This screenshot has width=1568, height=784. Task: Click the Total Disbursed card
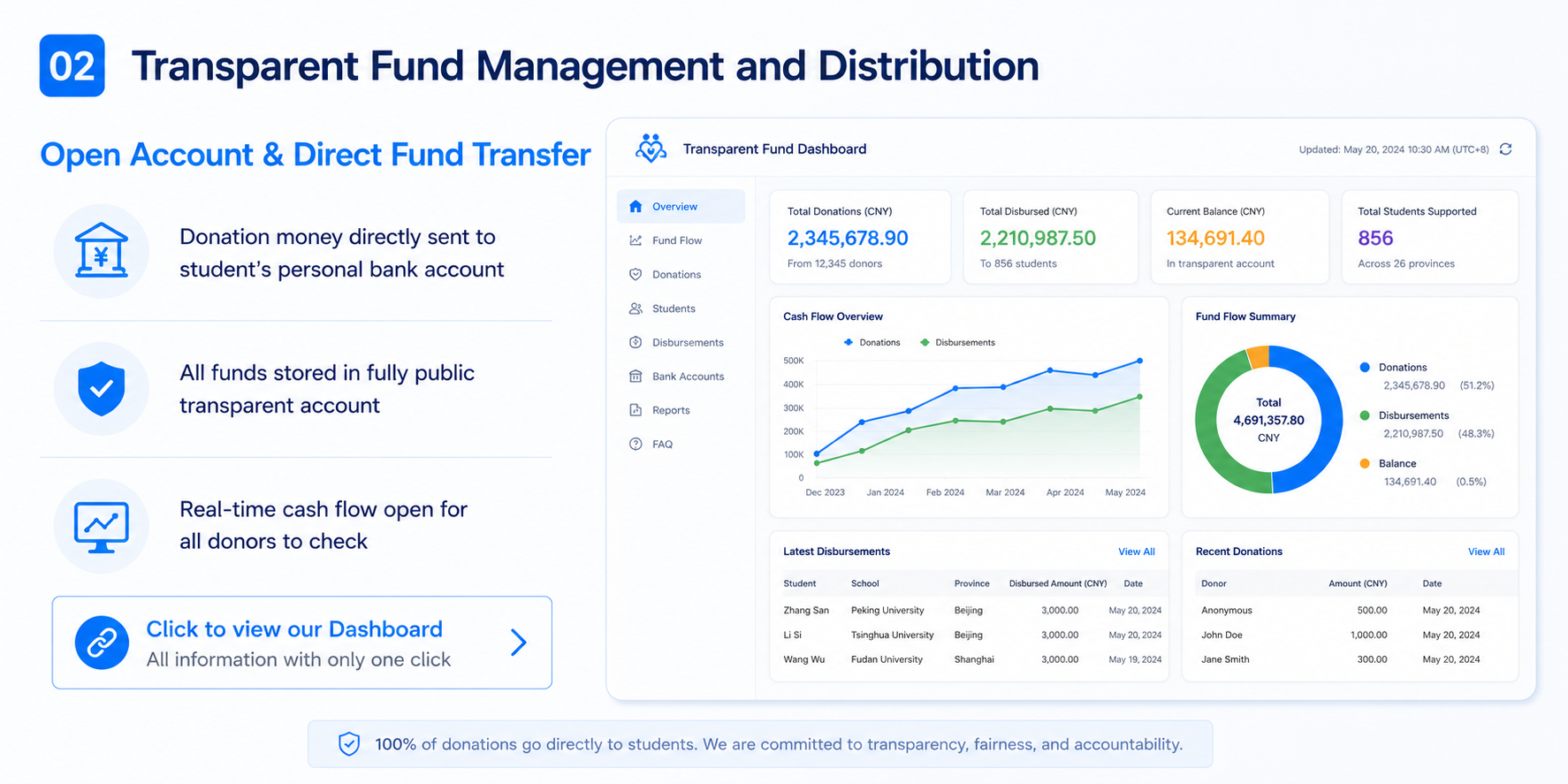point(1050,237)
